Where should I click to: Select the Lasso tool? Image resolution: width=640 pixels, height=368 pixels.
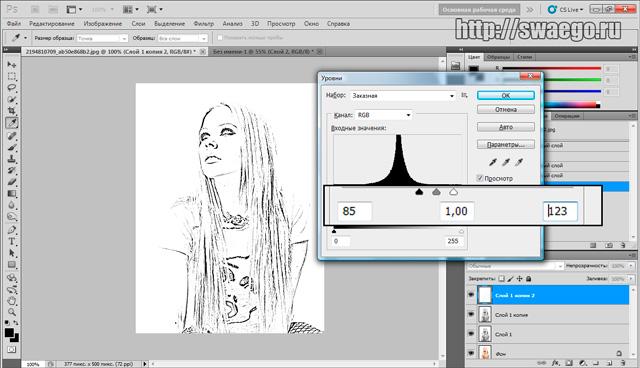11,88
